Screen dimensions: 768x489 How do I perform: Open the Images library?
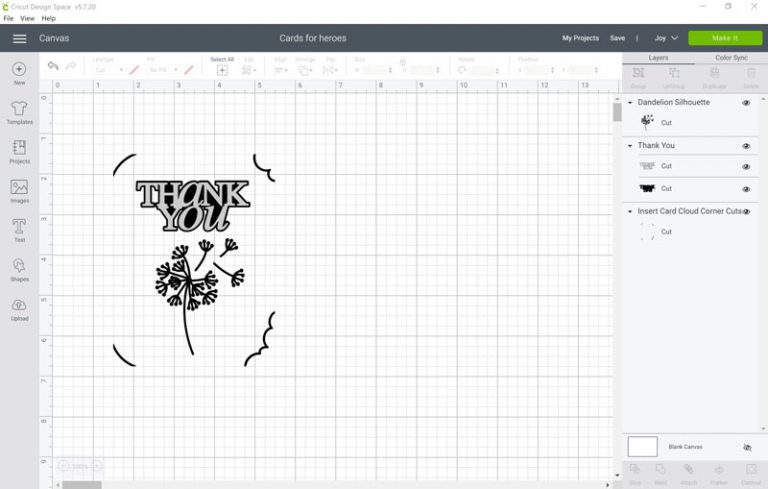(19, 189)
